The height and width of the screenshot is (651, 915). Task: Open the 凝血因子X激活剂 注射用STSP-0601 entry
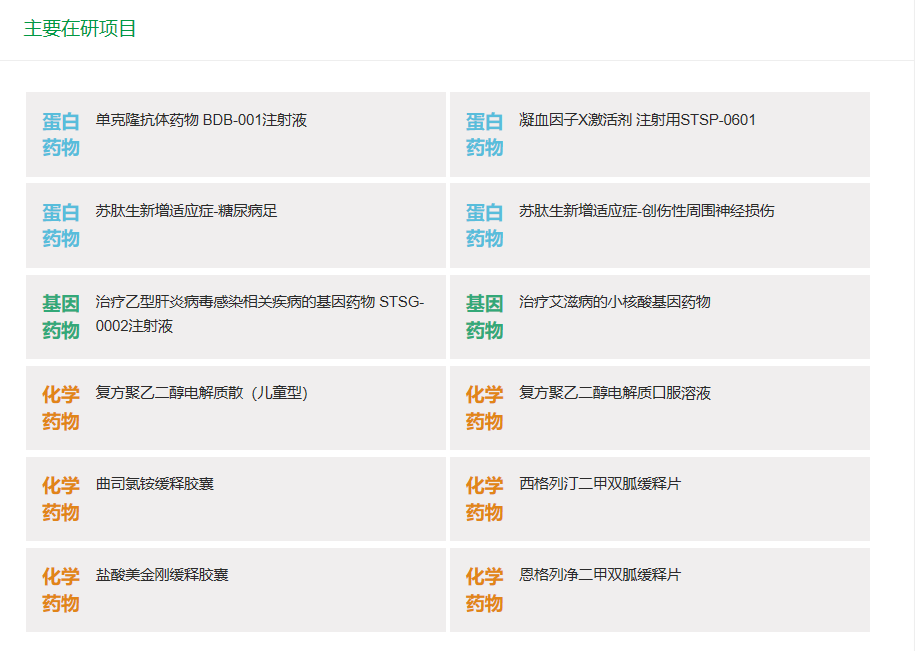[626, 119]
